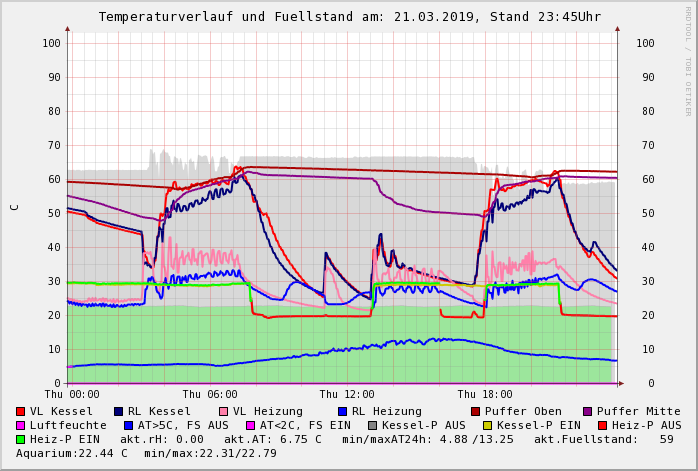This screenshot has height=471, width=698.
Task: Click the dark red Puffer Oben swatch
Action: [x=475, y=411]
